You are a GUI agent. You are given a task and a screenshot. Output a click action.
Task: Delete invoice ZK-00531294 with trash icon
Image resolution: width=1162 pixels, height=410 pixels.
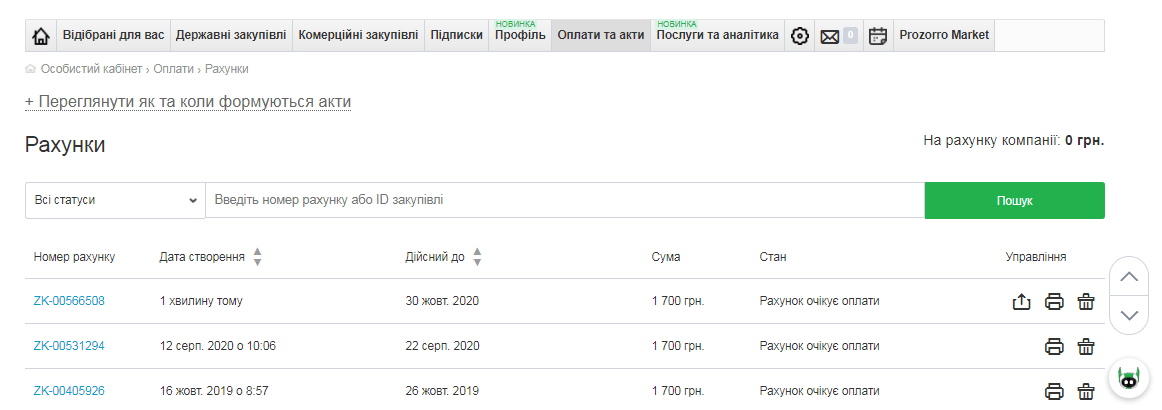1086,347
